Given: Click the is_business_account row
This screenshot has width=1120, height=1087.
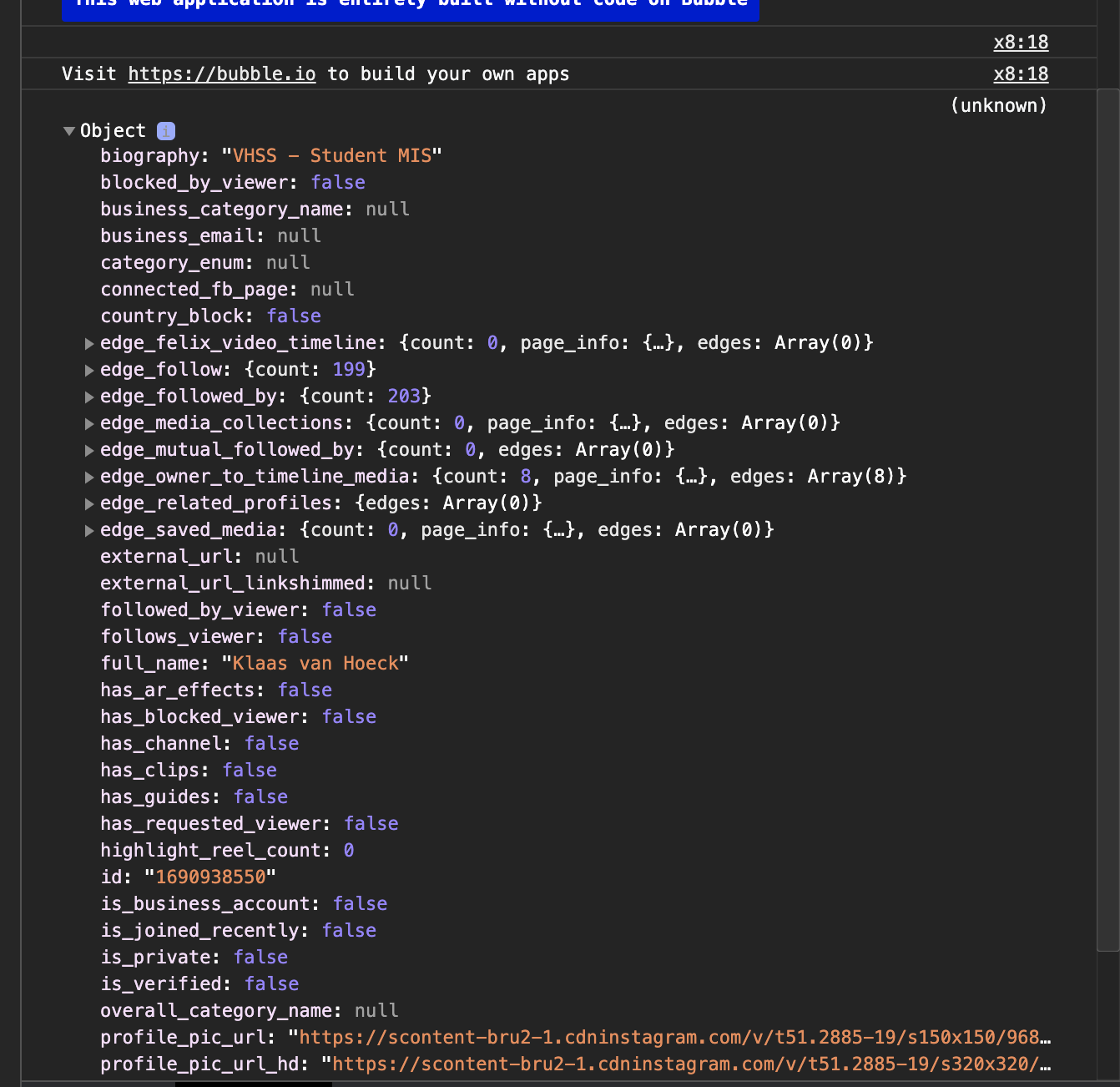Looking at the screenshot, I should (244, 903).
